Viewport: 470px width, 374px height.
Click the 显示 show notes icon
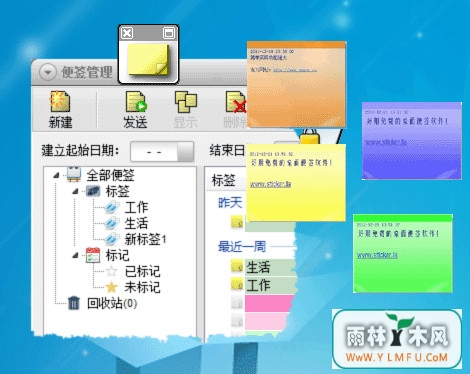[186, 101]
